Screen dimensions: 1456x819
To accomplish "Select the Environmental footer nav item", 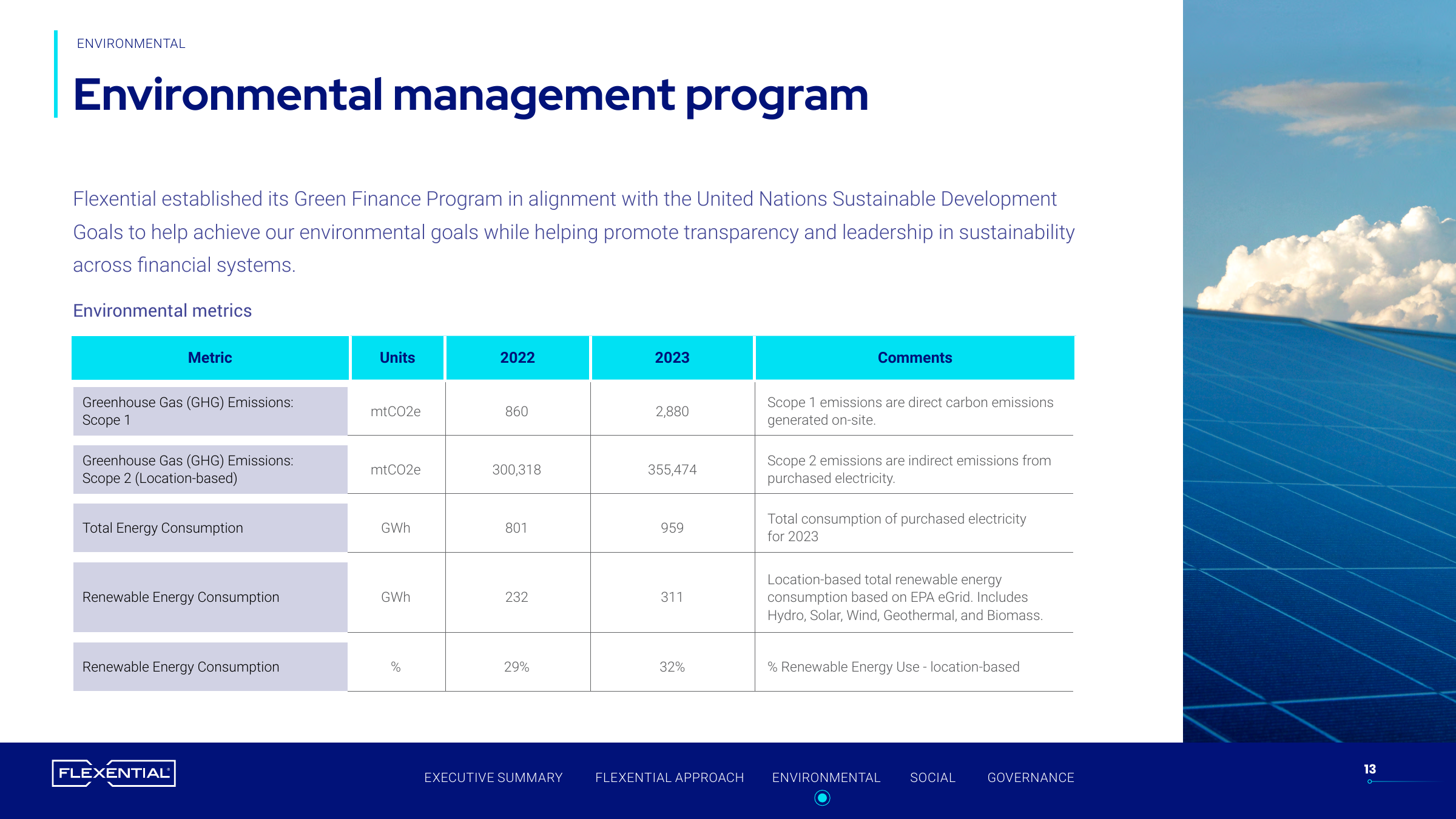I will (x=826, y=778).
